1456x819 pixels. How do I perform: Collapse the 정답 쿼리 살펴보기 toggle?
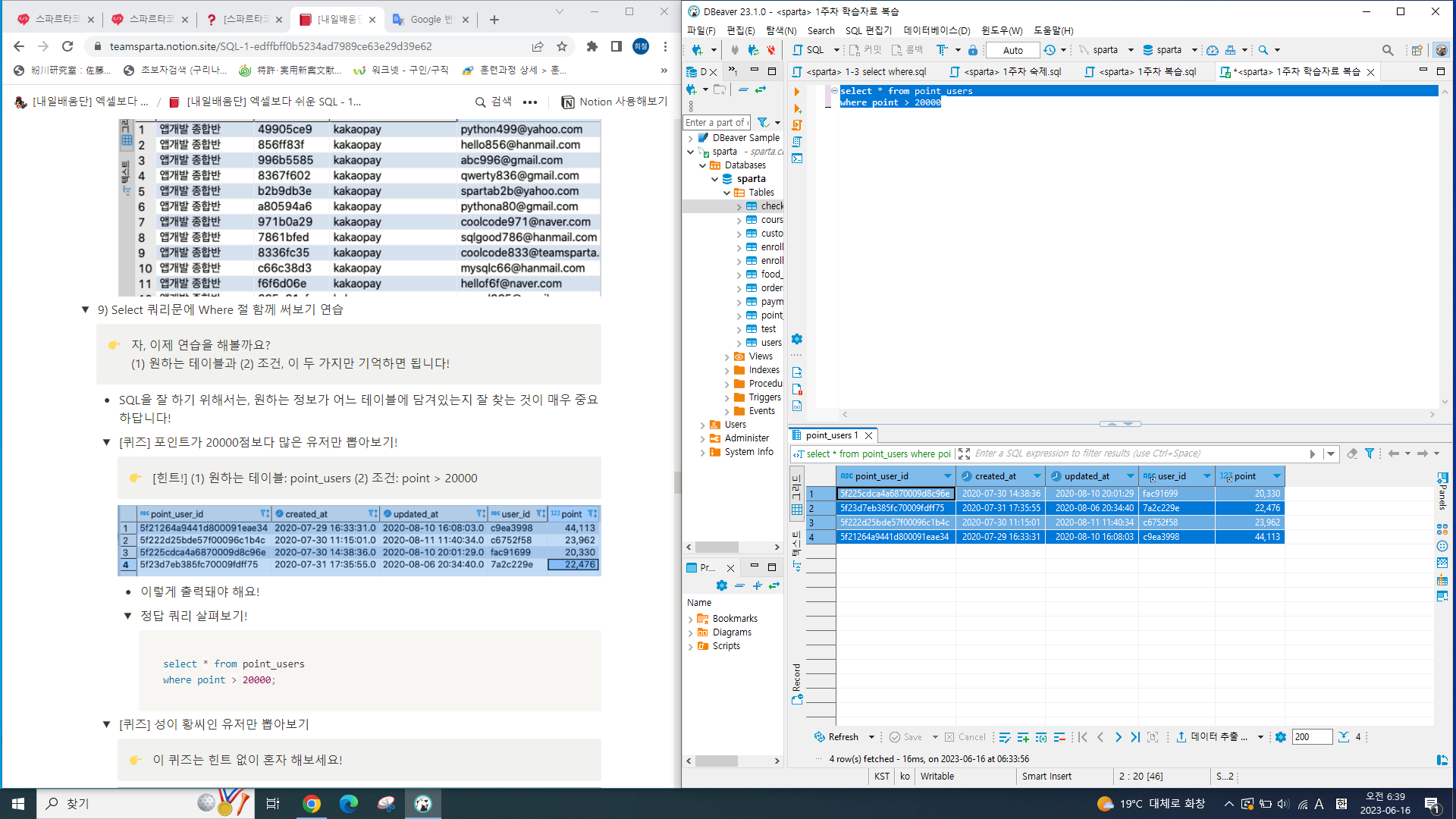(128, 616)
